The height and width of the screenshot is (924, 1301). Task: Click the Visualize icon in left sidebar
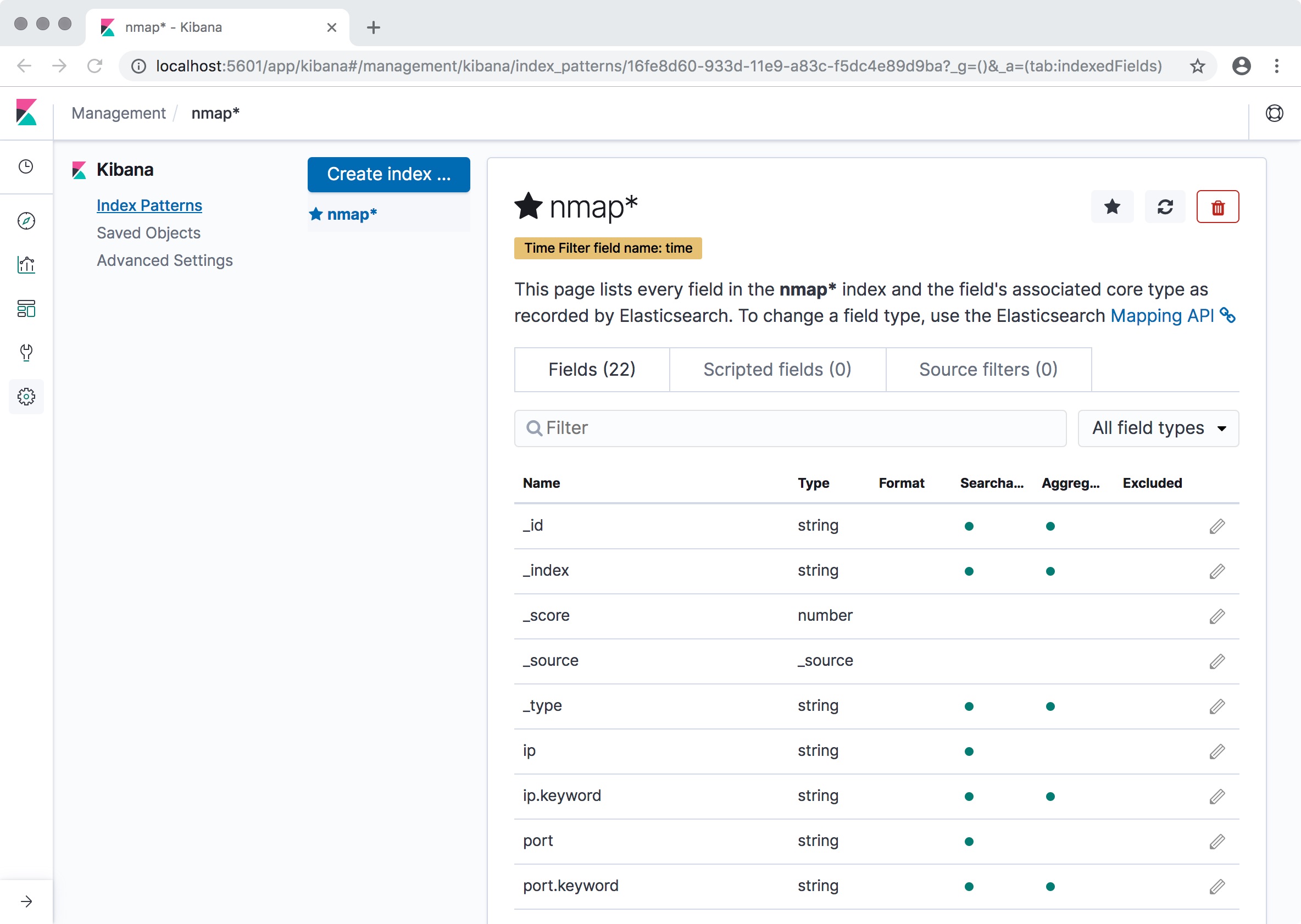pos(27,266)
